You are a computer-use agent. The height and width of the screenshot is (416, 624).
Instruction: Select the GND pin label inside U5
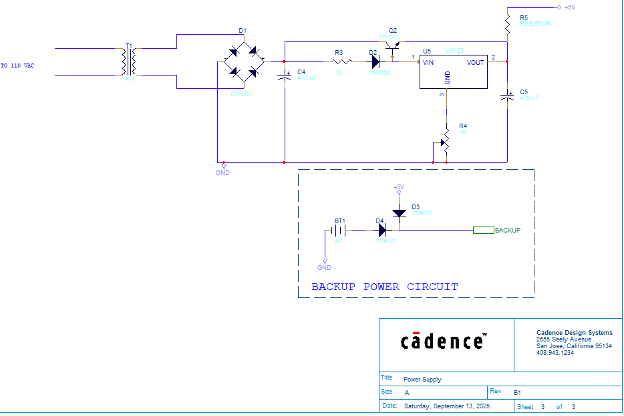tap(447, 78)
